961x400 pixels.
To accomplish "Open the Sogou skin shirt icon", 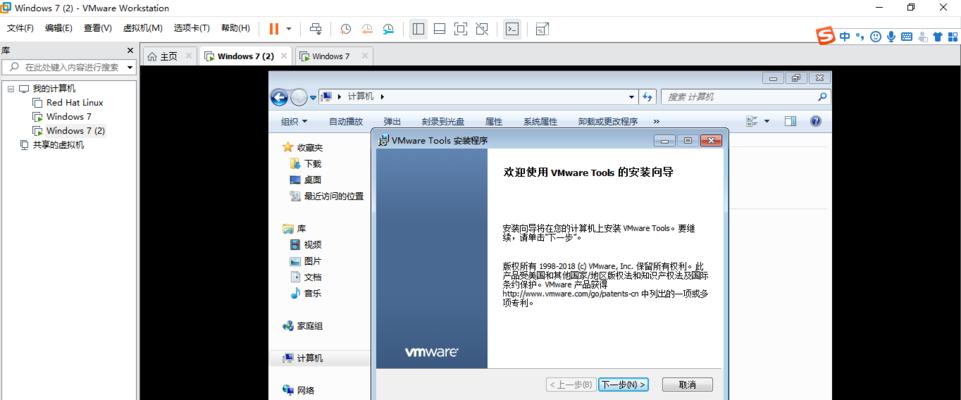I will point(937,37).
